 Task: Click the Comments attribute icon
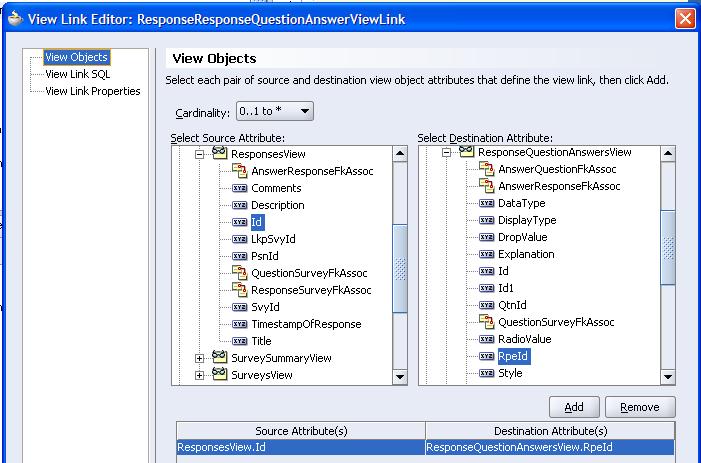click(240, 188)
